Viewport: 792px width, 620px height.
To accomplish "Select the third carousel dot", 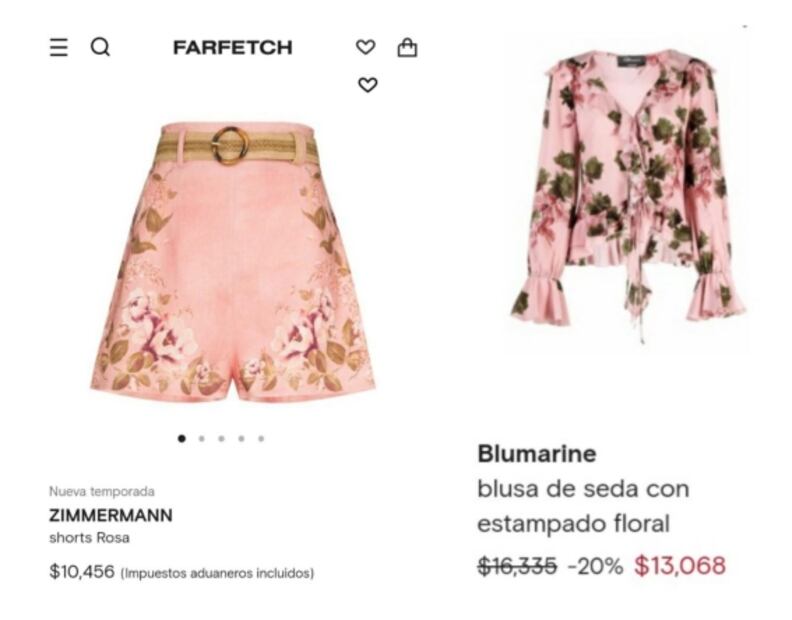I will click(221, 439).
